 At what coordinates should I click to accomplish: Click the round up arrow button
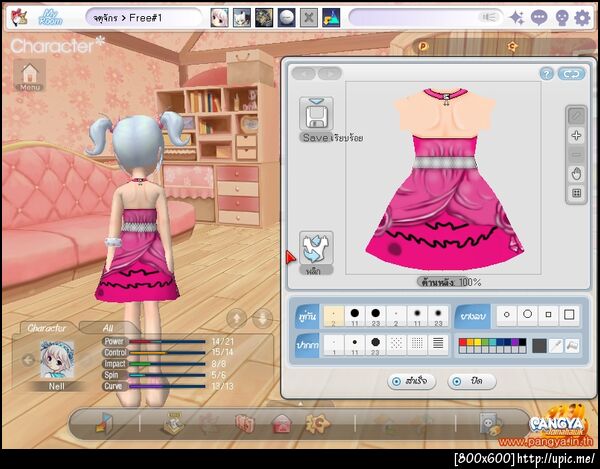tap(237, 318)
